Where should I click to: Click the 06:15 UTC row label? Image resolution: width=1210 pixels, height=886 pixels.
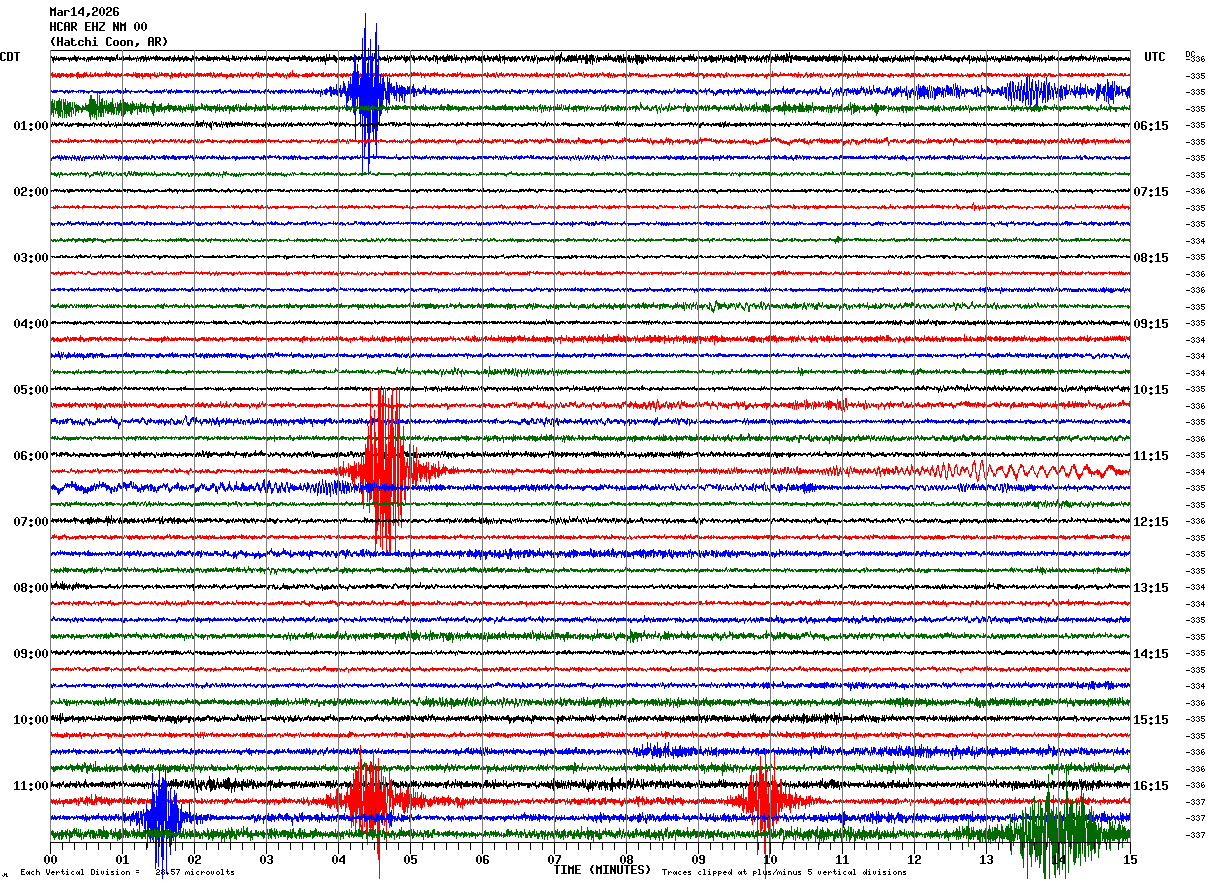click(x=1151, y=126)
